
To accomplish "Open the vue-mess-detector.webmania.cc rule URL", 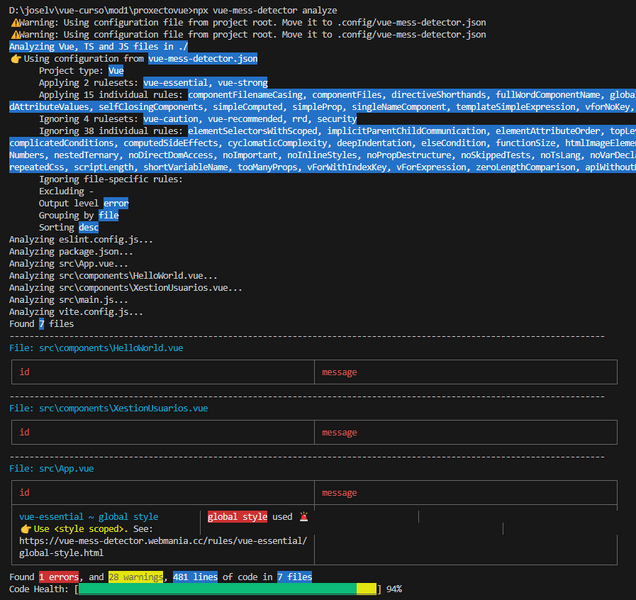I will pos(163,547).
